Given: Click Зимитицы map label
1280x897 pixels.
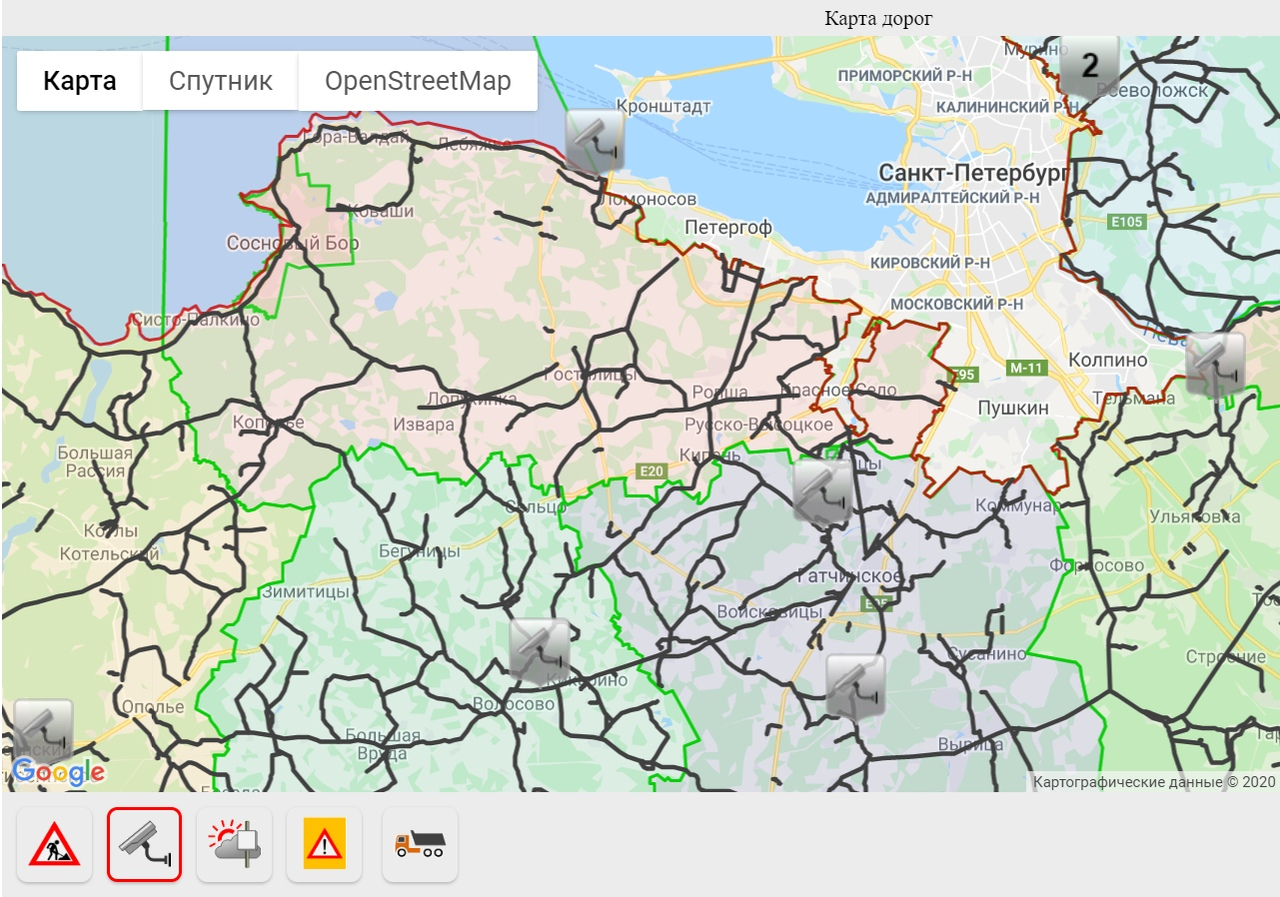Looking at the screenshot, I should click(x=306, y=592).
